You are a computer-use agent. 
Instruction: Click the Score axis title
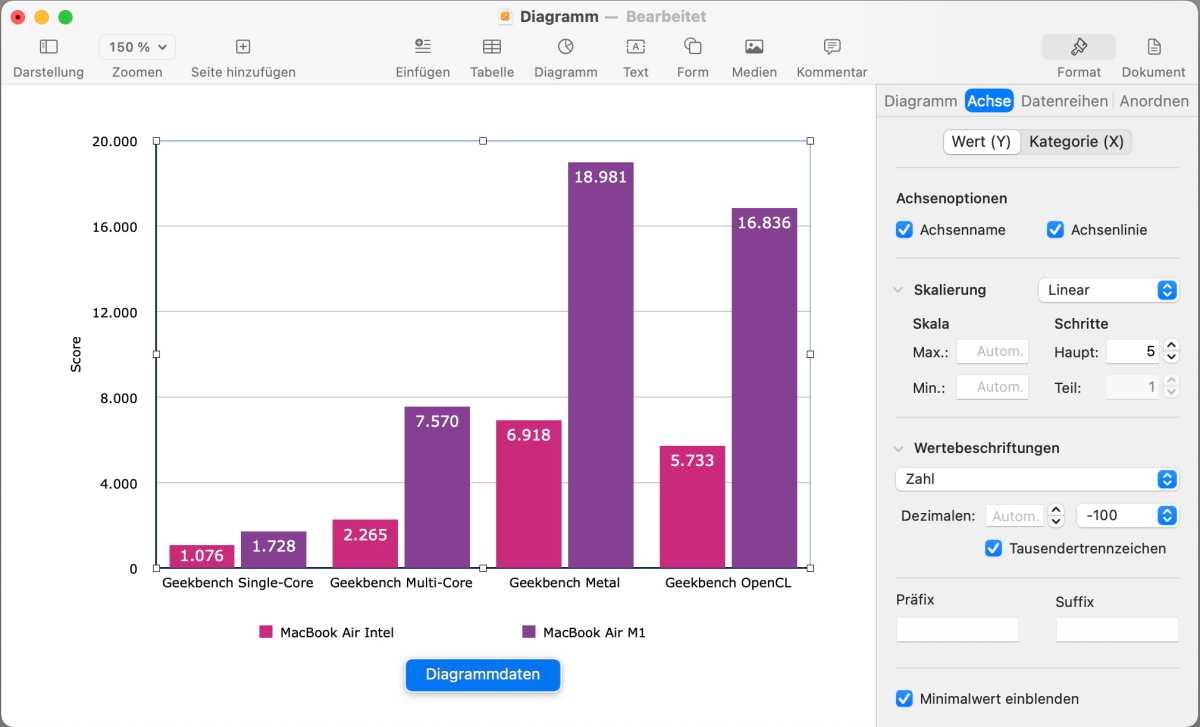(x=76, y=355)
